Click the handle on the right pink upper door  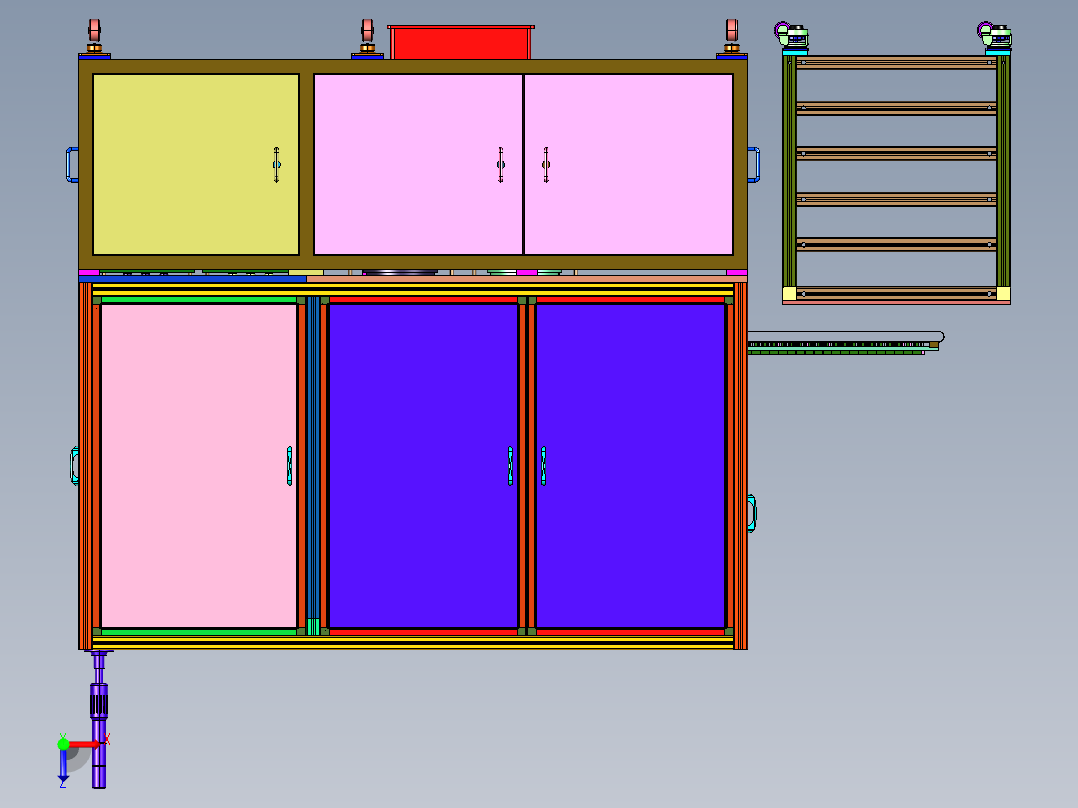coord(546,165)
